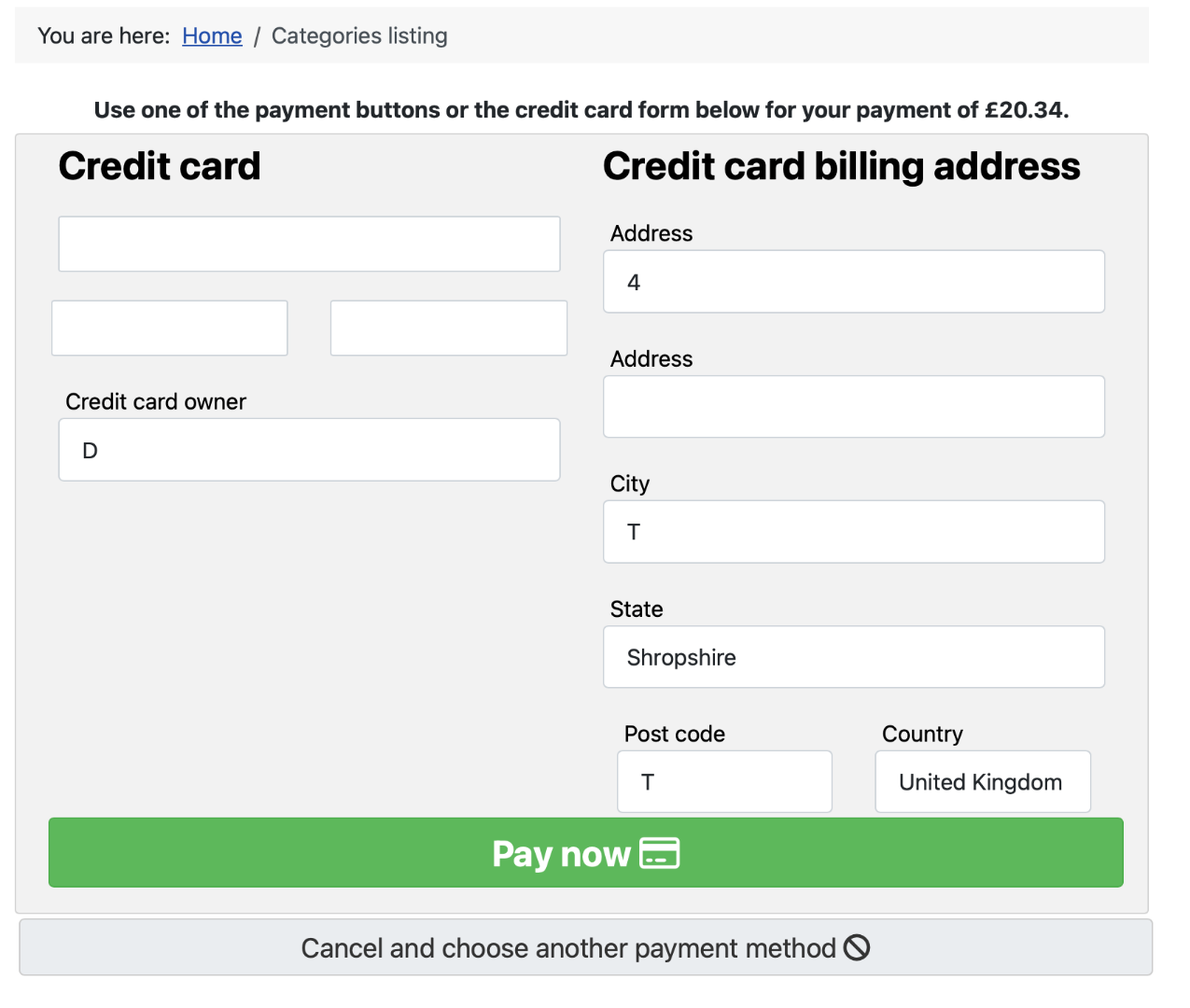Viewport: 1190px width, 1008px height.
Task: Click the prohibited circle icon beside Cancel
Action: 857,948
